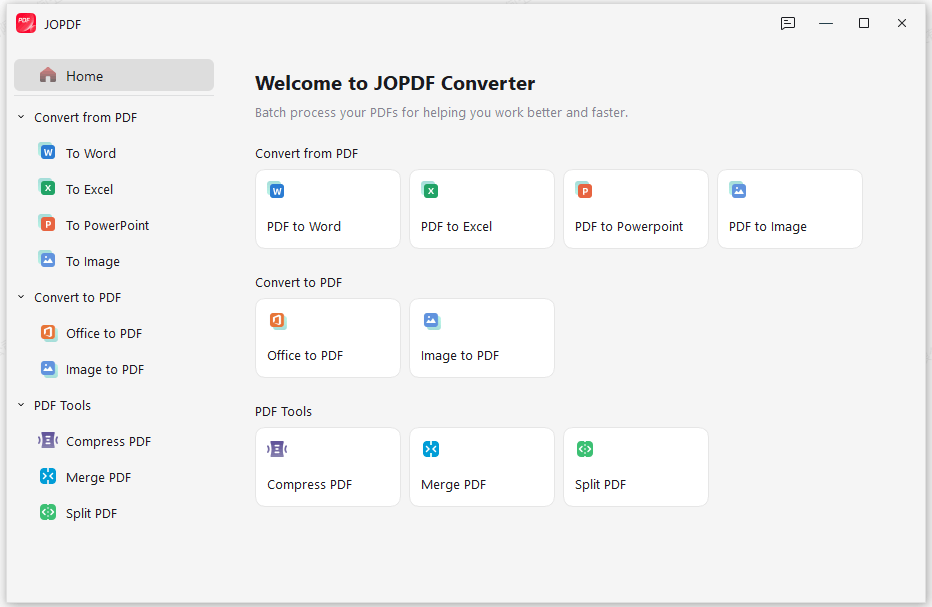The image size is (932, 607).
Task: Open Office to PDF label in the sidebar
Action: point(104,334)
